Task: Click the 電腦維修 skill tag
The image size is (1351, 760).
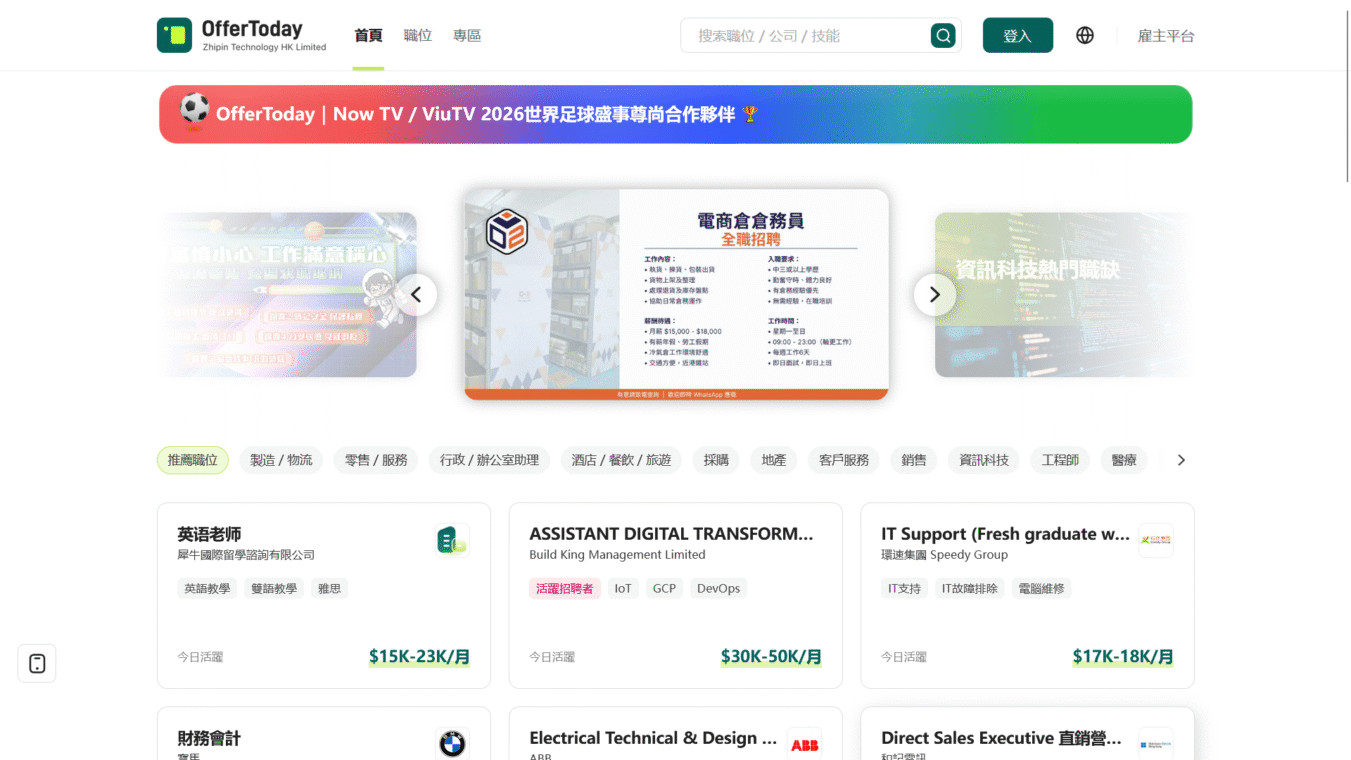Action: click(1041, 588)
